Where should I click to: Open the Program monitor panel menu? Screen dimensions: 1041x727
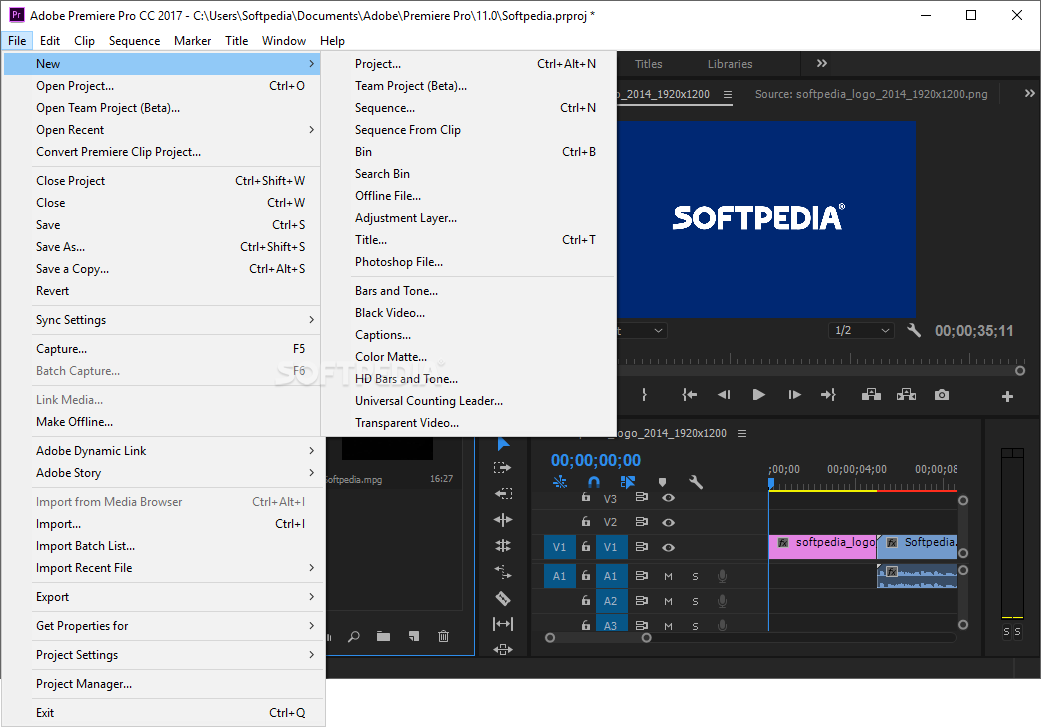pyautogui.click(x=728, y=94)
